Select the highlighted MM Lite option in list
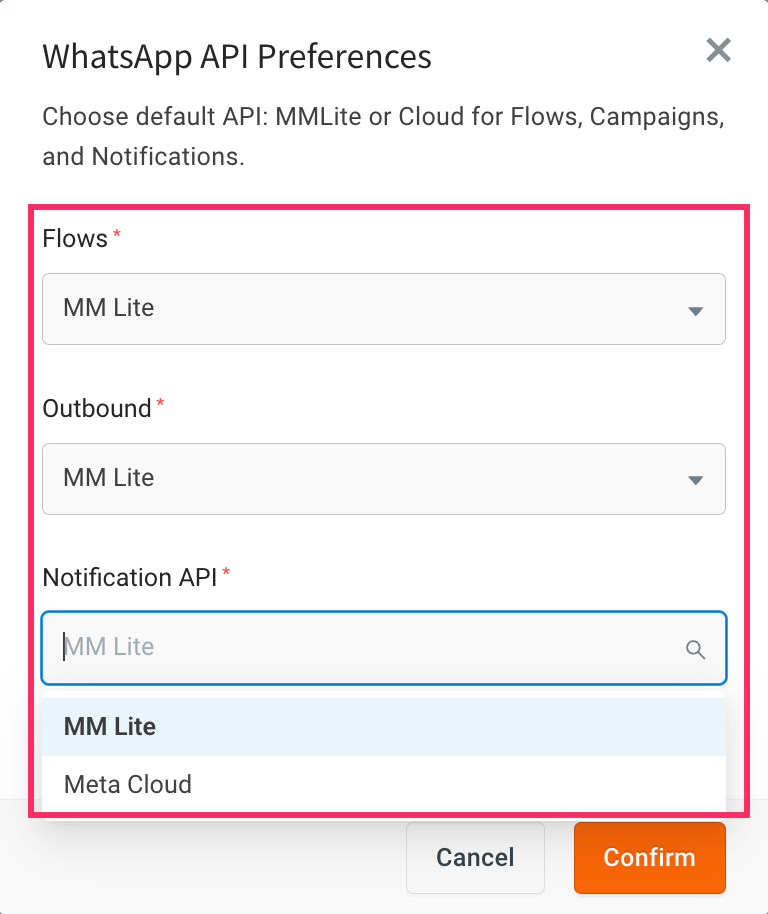Screen dimensions: 768x914 click(x=384, y=727)
